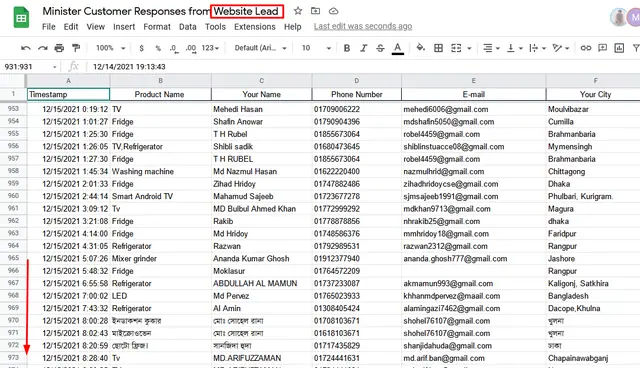This screenshot has width=640, height=368.
Task: Open the Data menu
Action: coord(187,27)
